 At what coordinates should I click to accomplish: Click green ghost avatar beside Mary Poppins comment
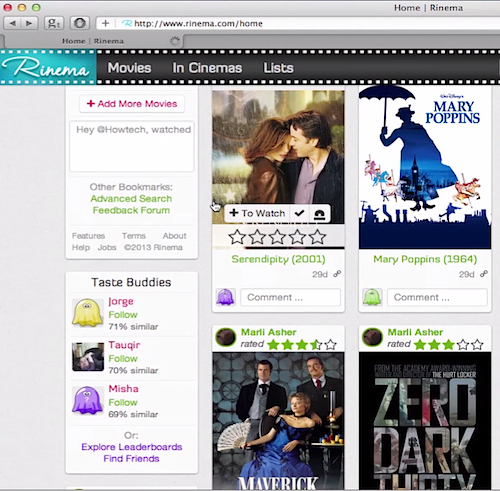pyautogui.click(x=372, y=297)
